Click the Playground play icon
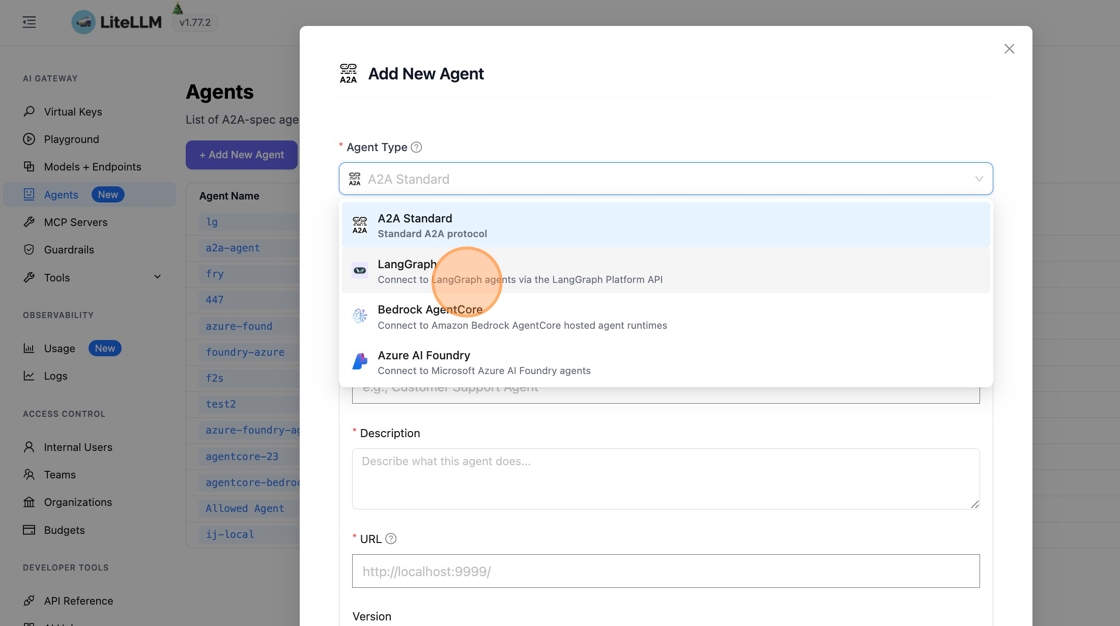This screenshot has height=626, width=1120. pos(29,139)
